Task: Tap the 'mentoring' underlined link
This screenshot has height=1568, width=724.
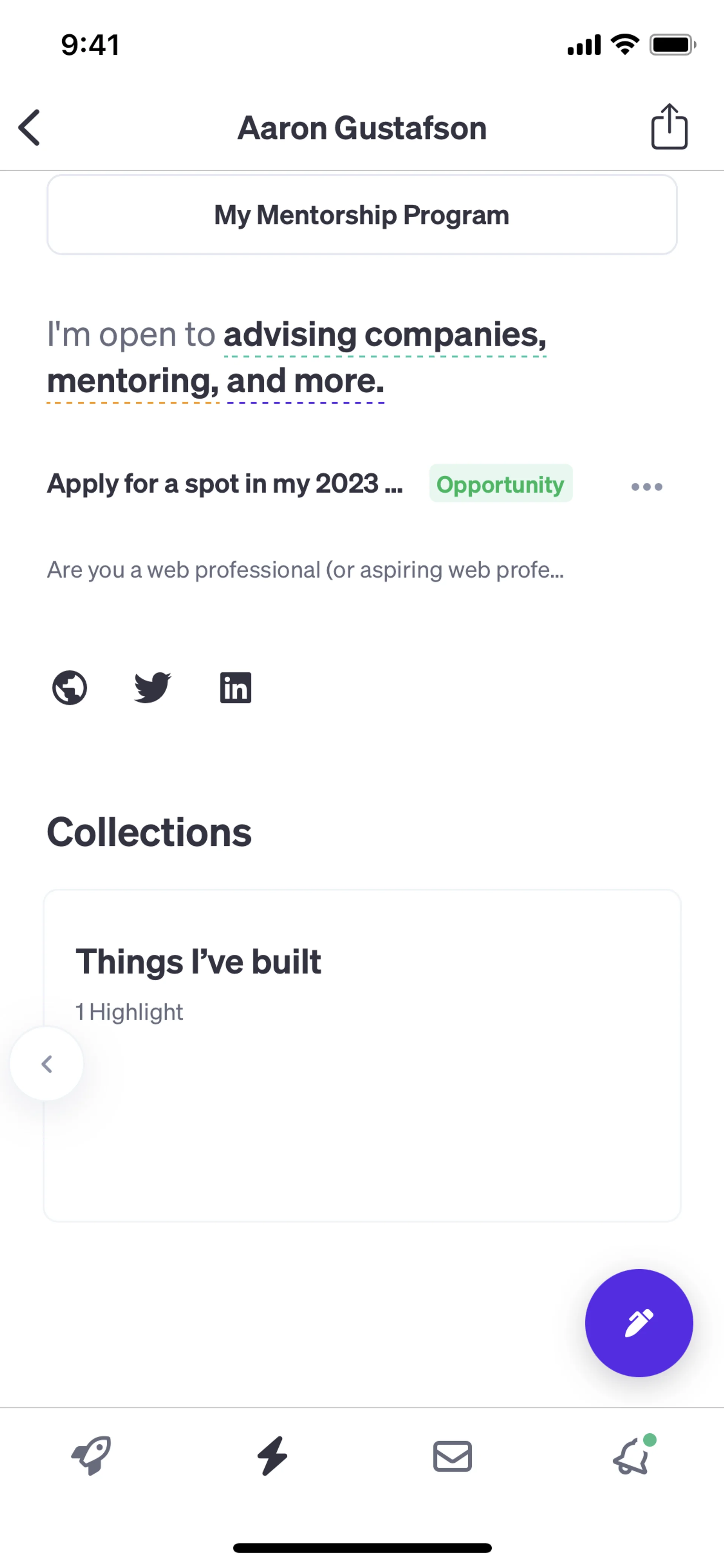Action: tap(133, 381)
